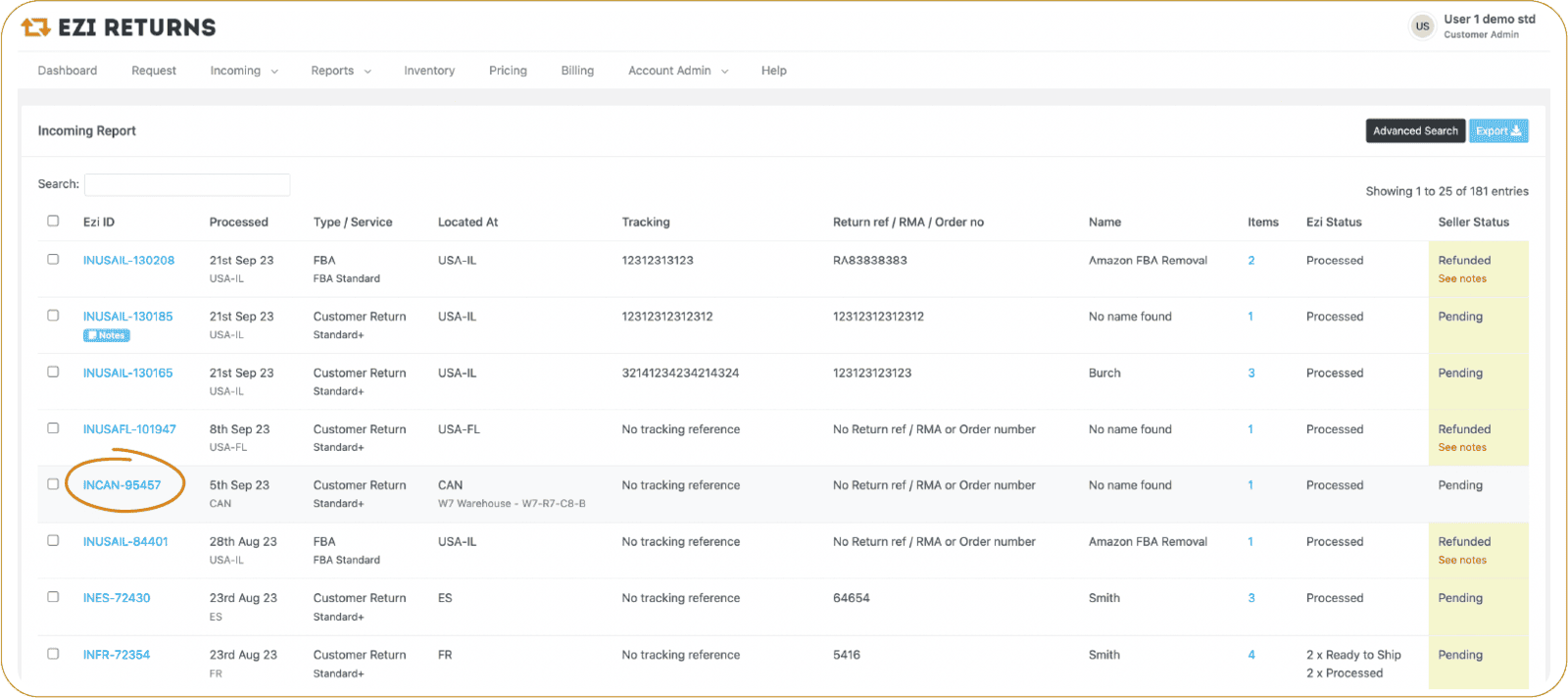The image size is (1568, 698).
Task: Tick the checkbox beside INES-72430
Action: coord(53,597)
